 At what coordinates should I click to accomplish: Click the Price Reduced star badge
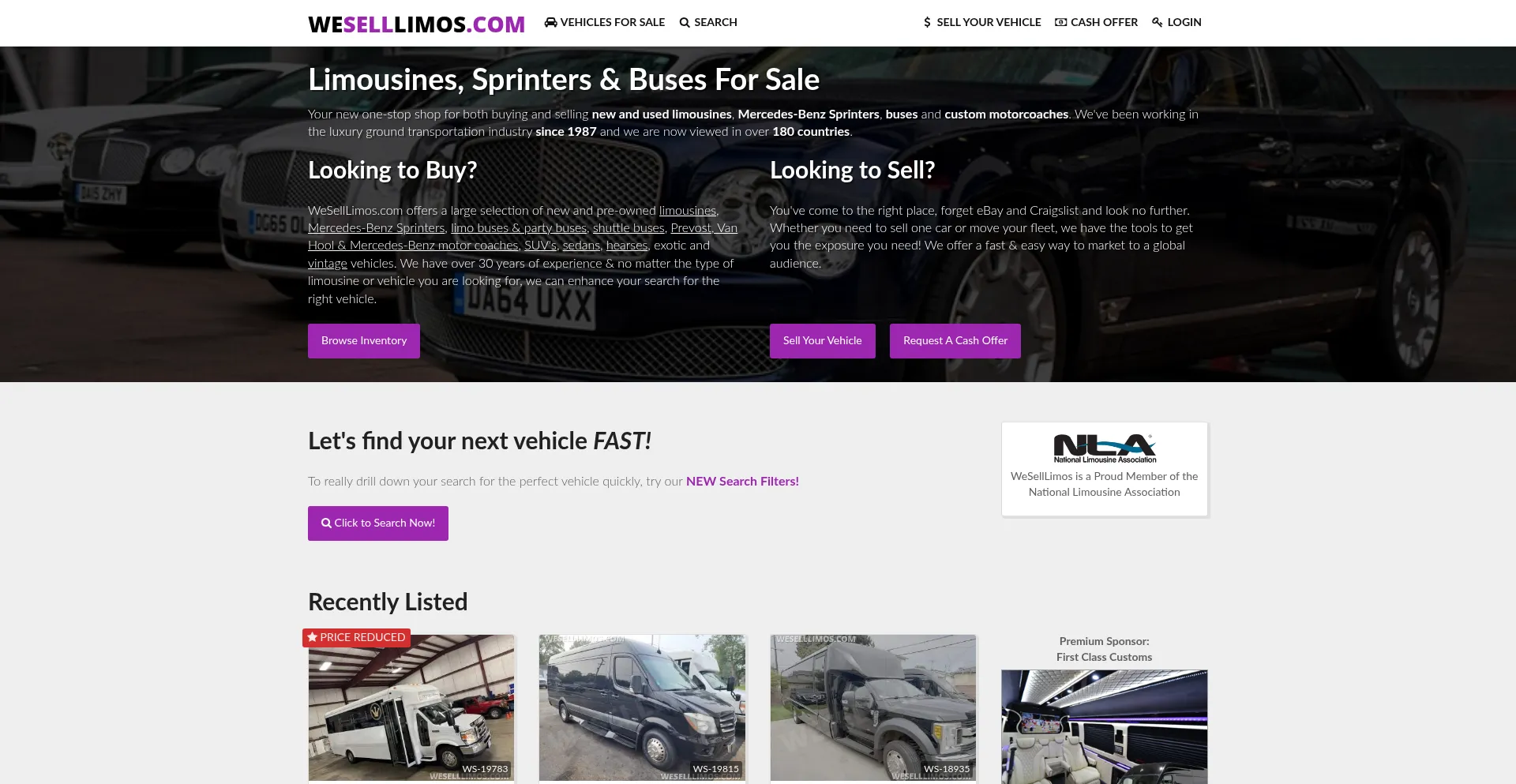356,637
